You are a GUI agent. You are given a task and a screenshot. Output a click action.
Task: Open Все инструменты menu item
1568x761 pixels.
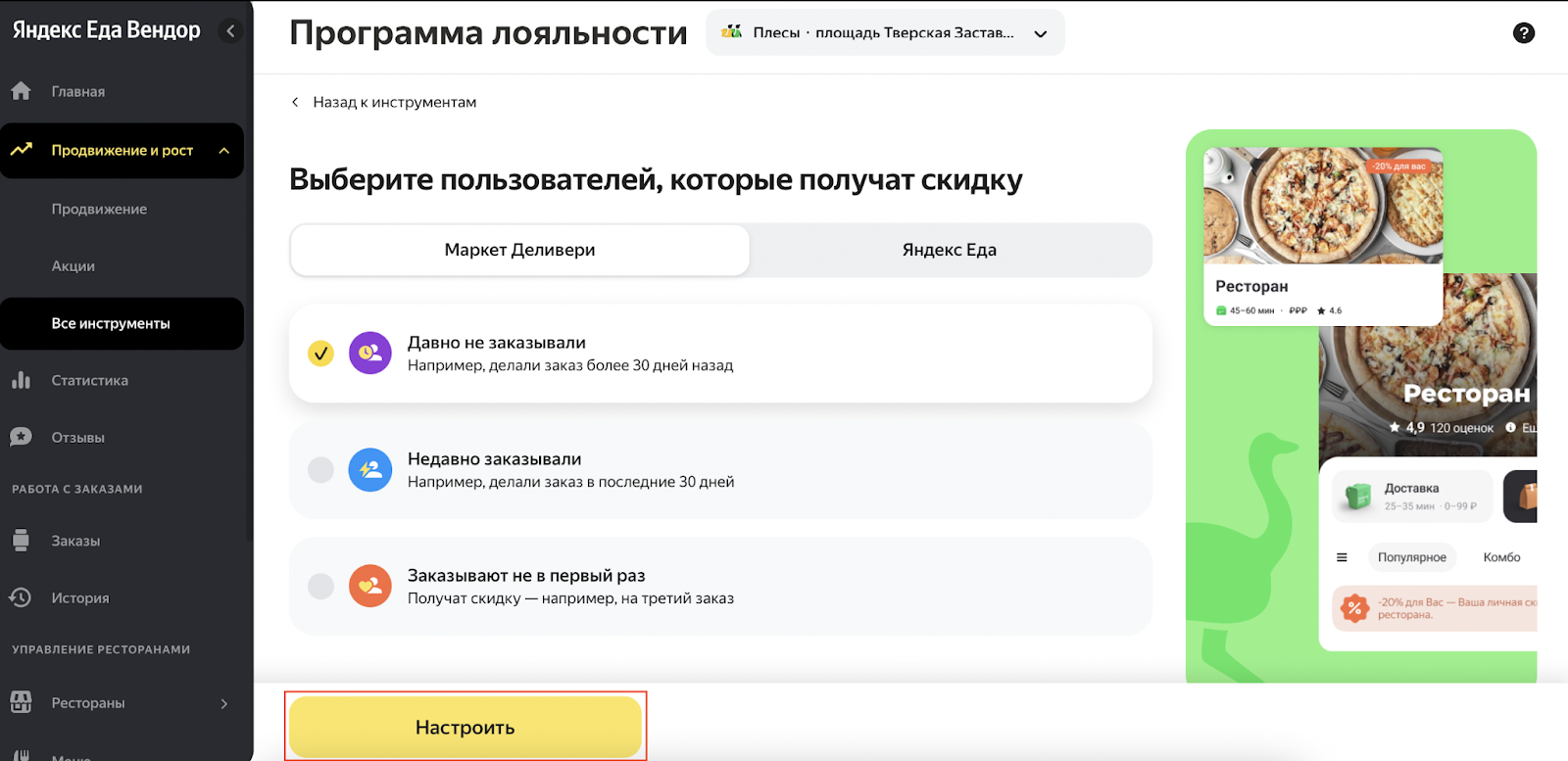122,323
